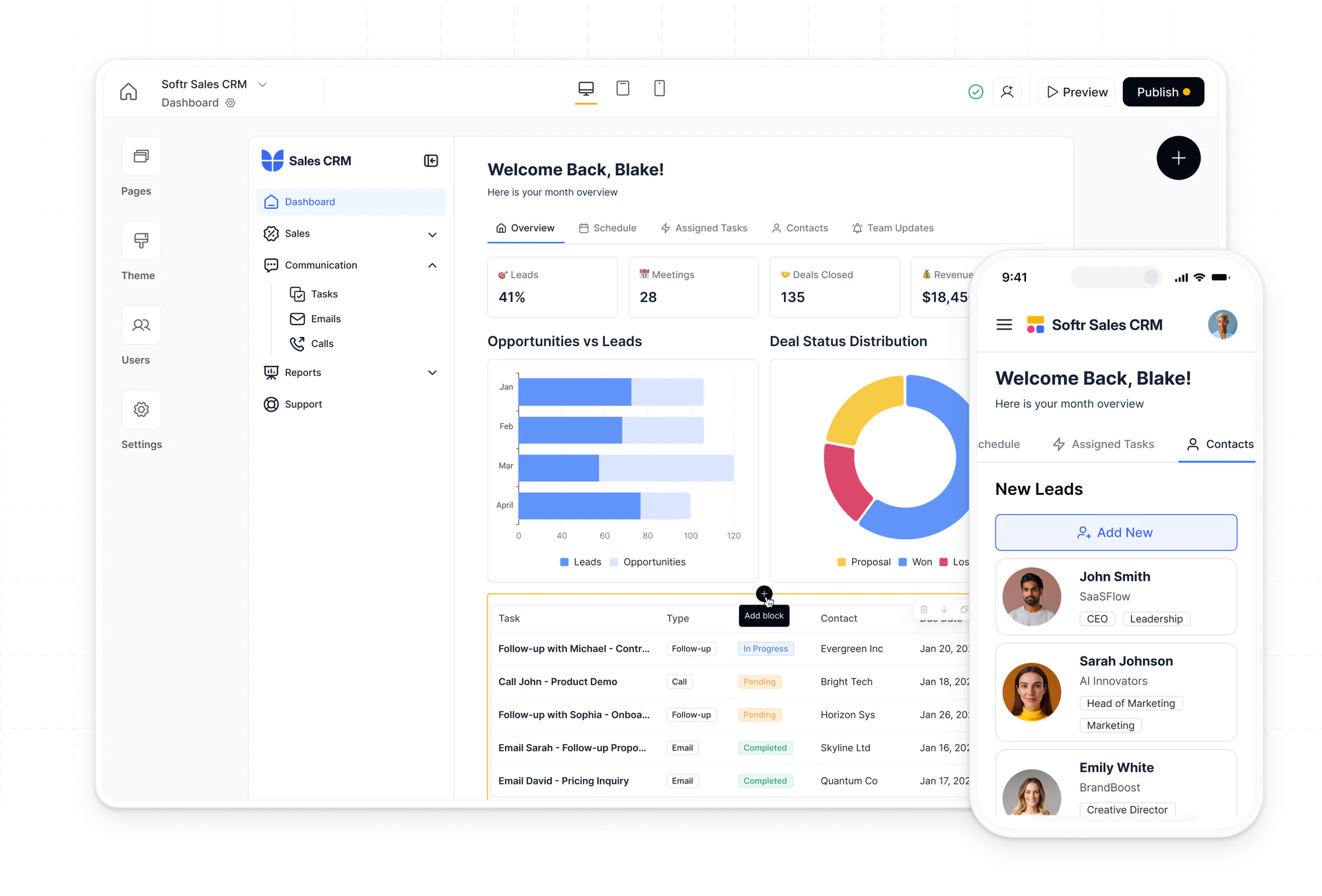Open the Softr Sales CRM app dropdown
This screenshot has height=896, width=1322.
[x=262, y=85]
